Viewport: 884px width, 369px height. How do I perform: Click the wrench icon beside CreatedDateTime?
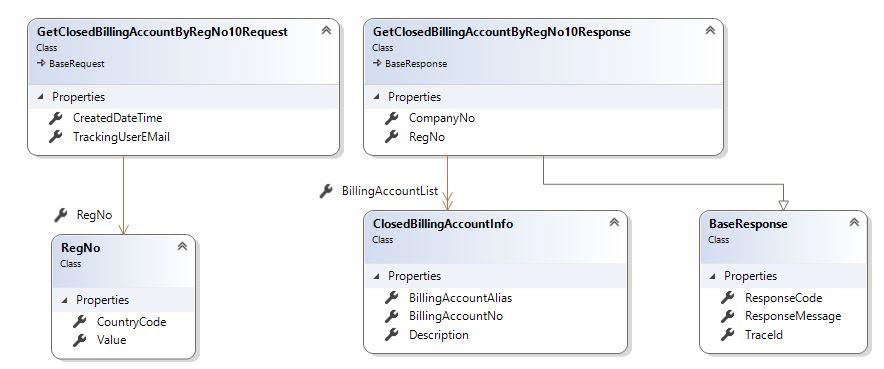point(55,118)
